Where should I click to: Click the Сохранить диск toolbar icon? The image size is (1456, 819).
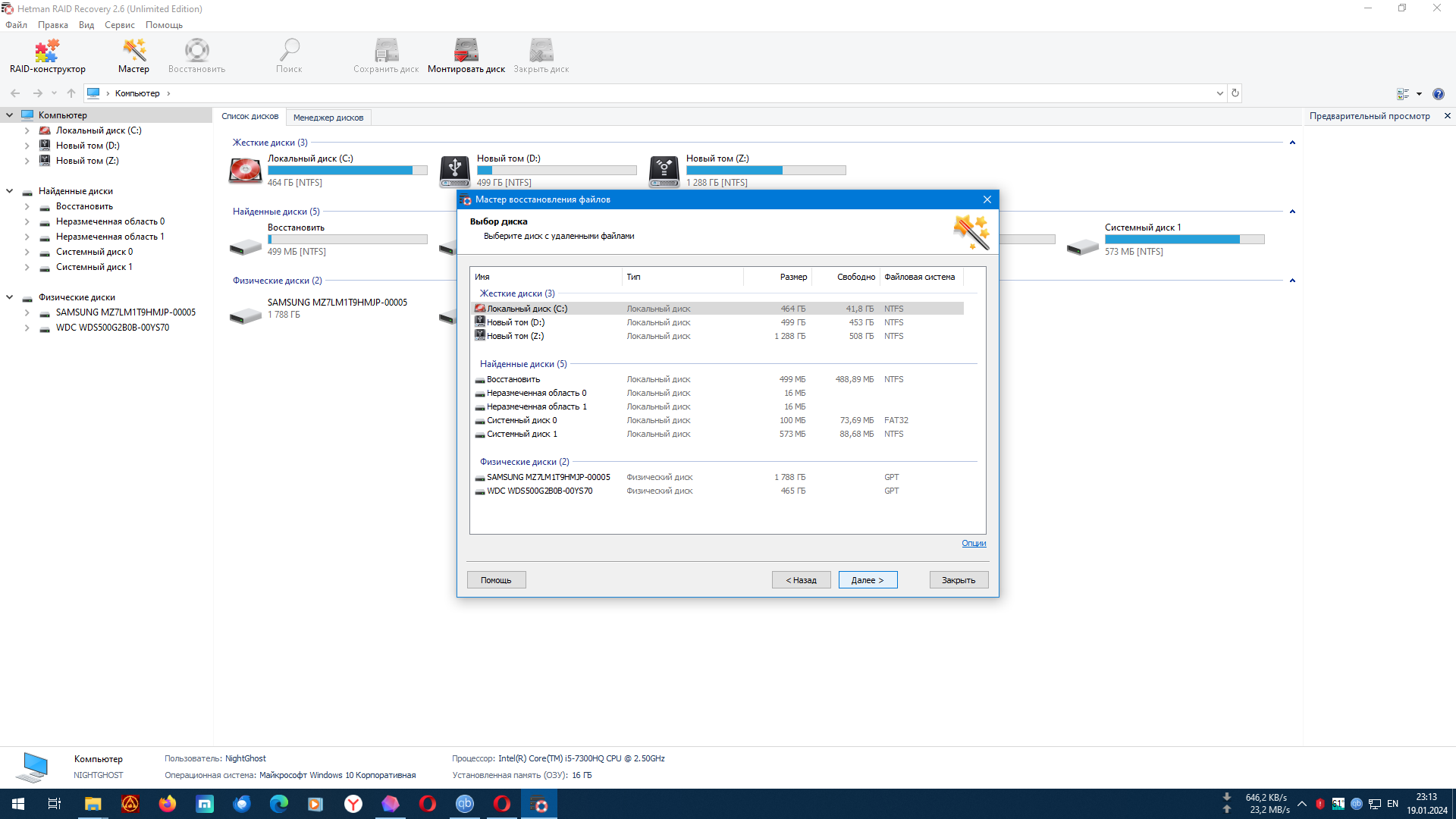point(386,56)
